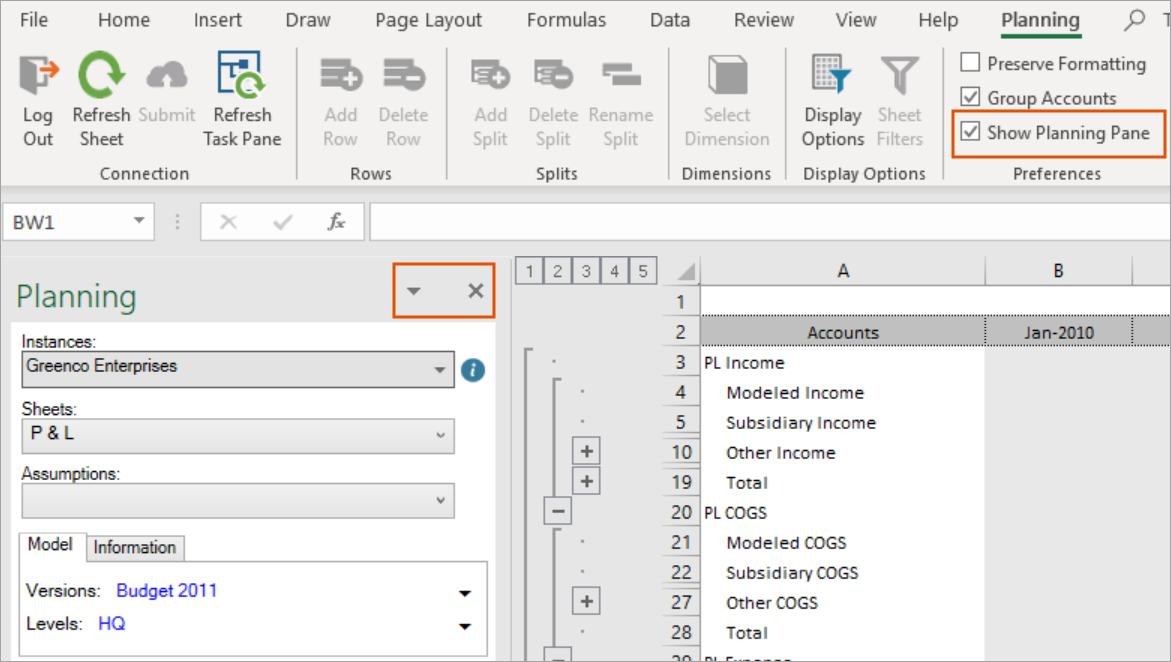The height and width of the screenshot is (662, 1171).
Task: Open the Planning pane options arrow
Action: pos(414,291)
